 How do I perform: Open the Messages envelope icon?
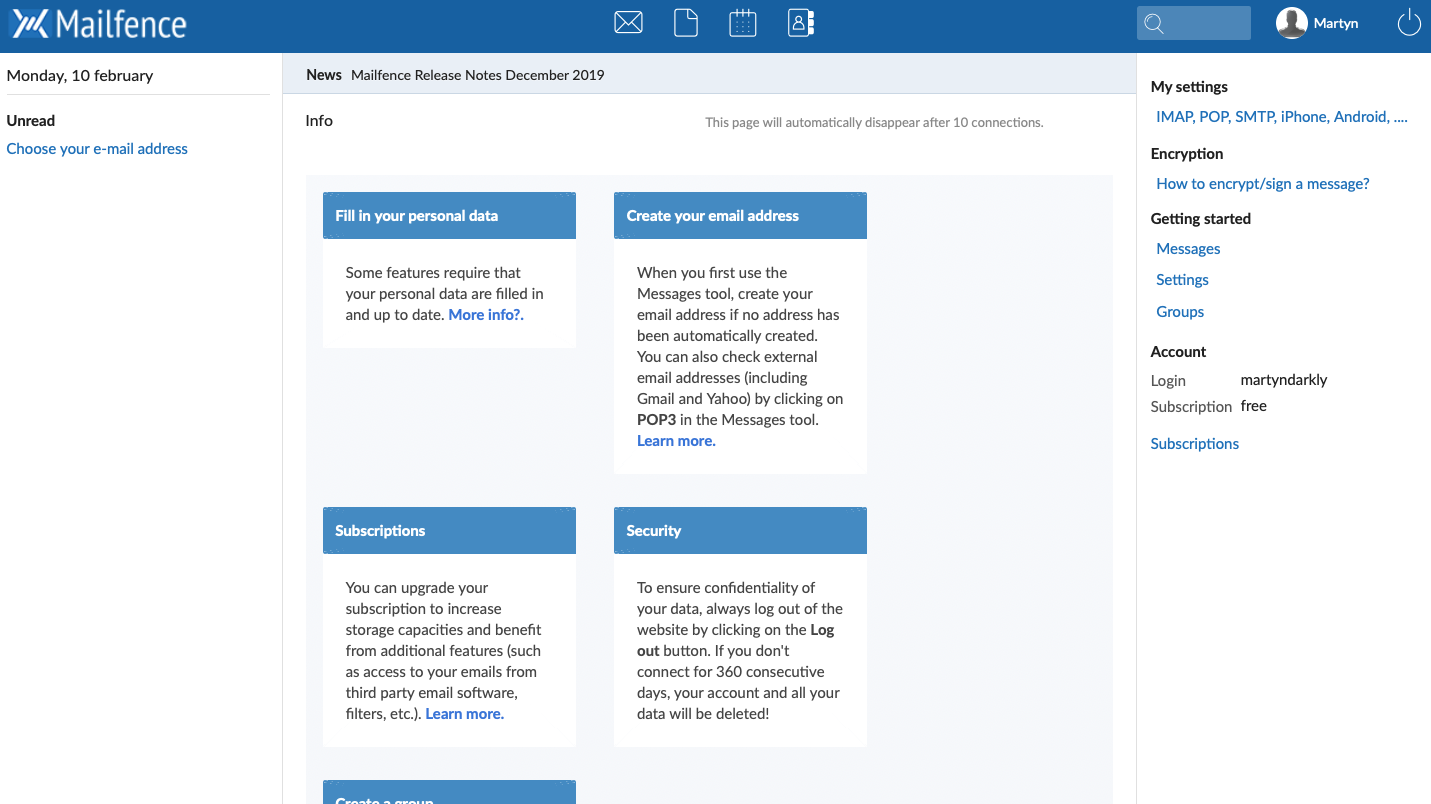[x=628, y=22]
